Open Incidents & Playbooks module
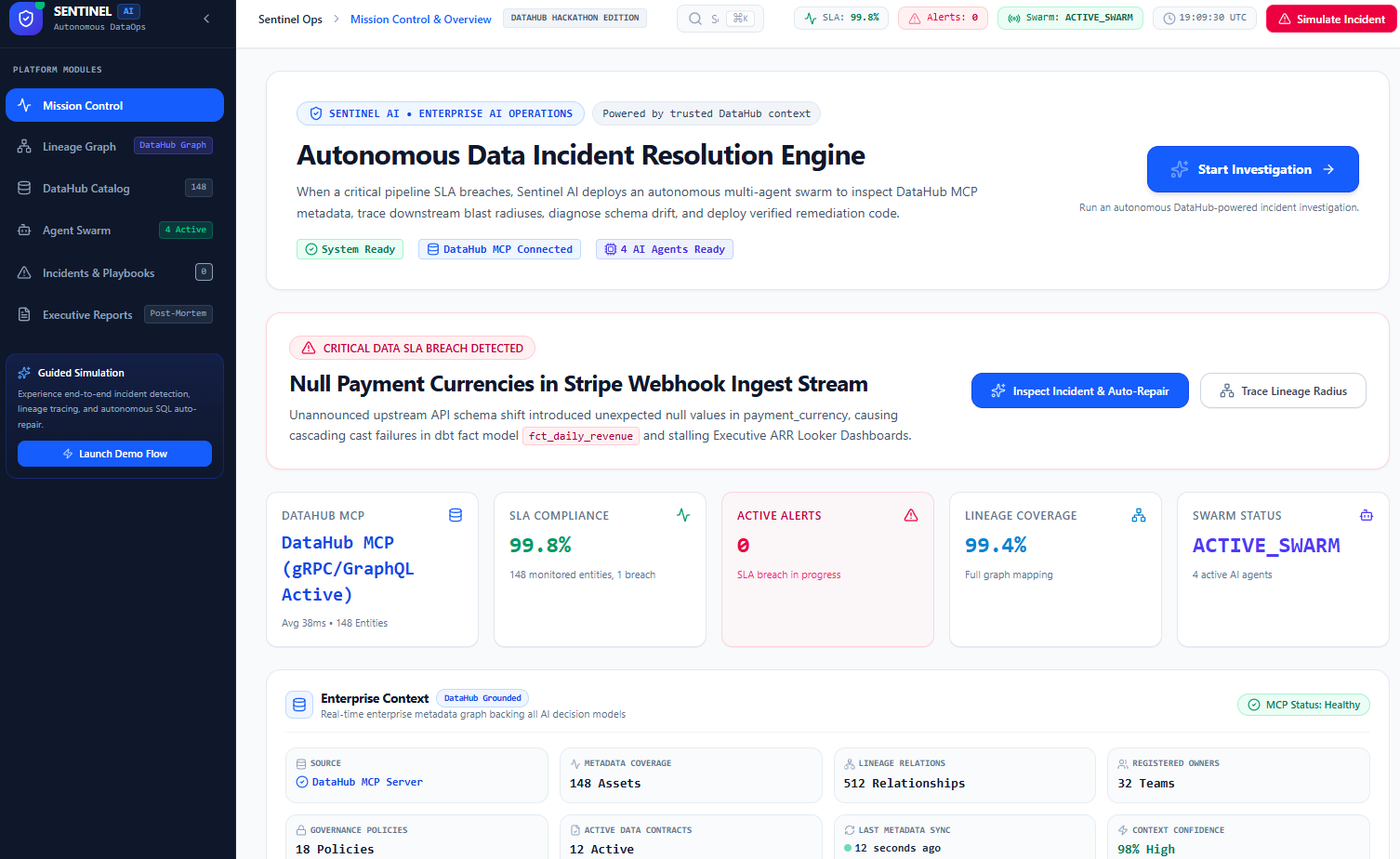This screenshot has width=1400, height=859. [114, 272]
